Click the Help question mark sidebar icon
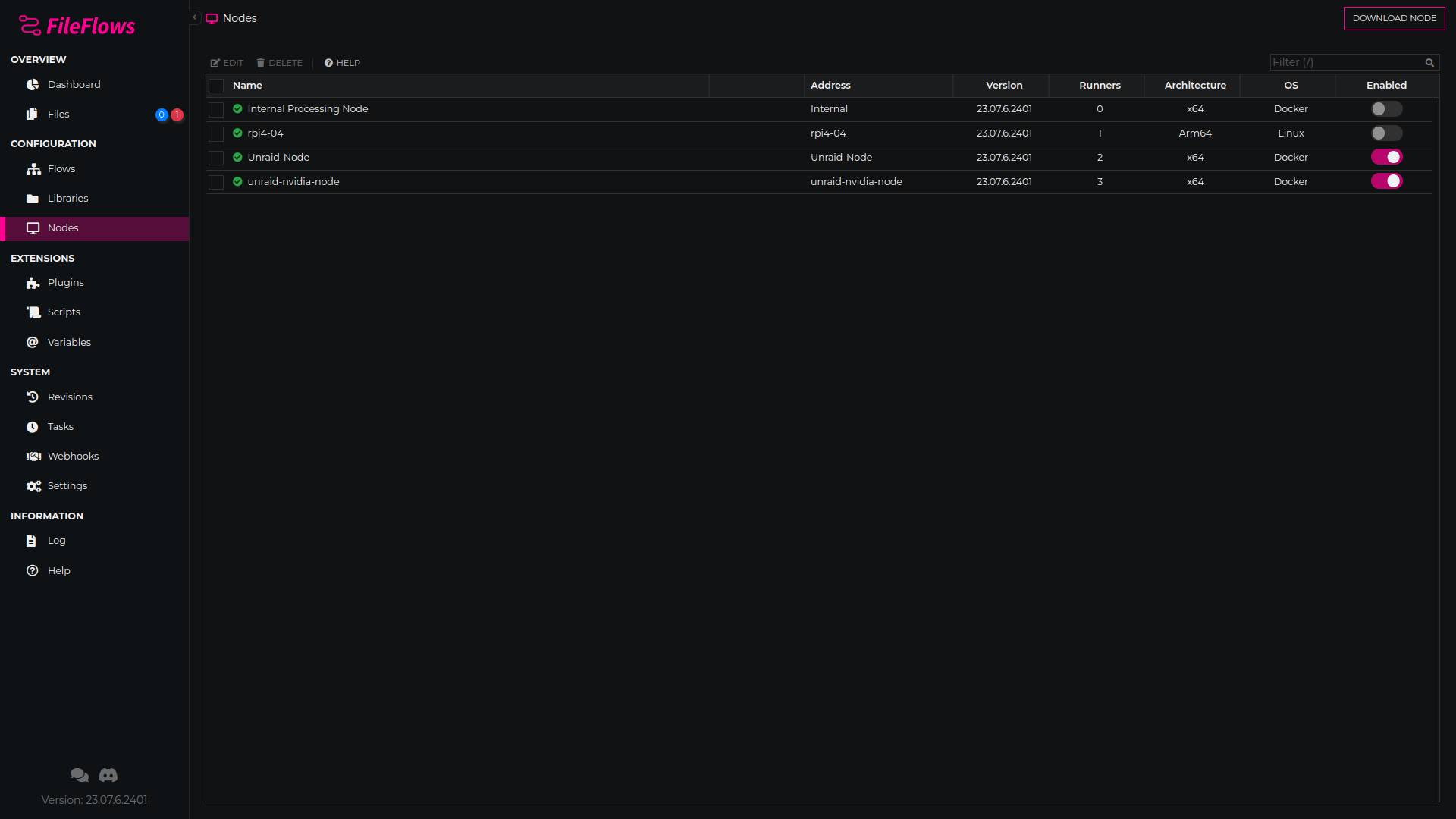 pyautogui.click(x=33, y=571)
